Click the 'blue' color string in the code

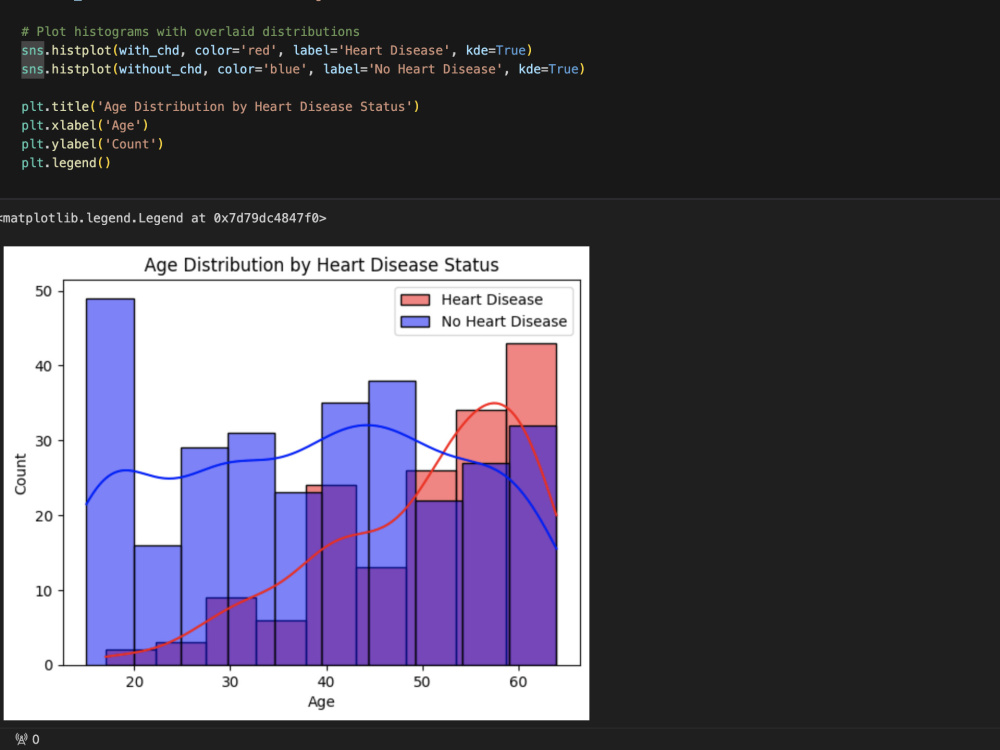coord(281,69)
